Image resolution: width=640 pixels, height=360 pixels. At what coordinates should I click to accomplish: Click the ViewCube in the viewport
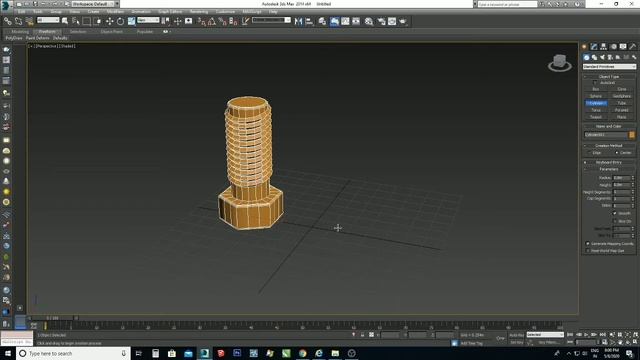[560, 63]
